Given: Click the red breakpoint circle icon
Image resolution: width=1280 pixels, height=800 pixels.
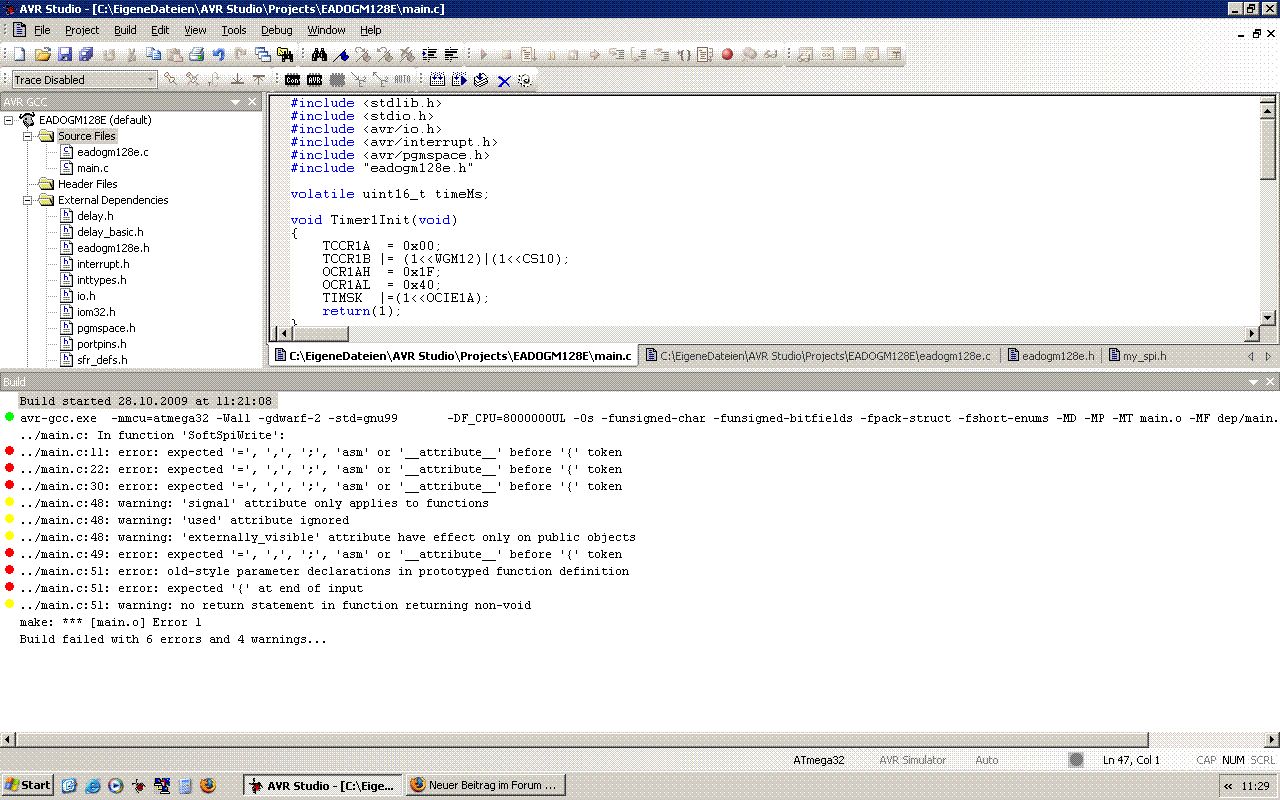Looking at the screenshot, I should pyautogui.click(x=727, y=55).
